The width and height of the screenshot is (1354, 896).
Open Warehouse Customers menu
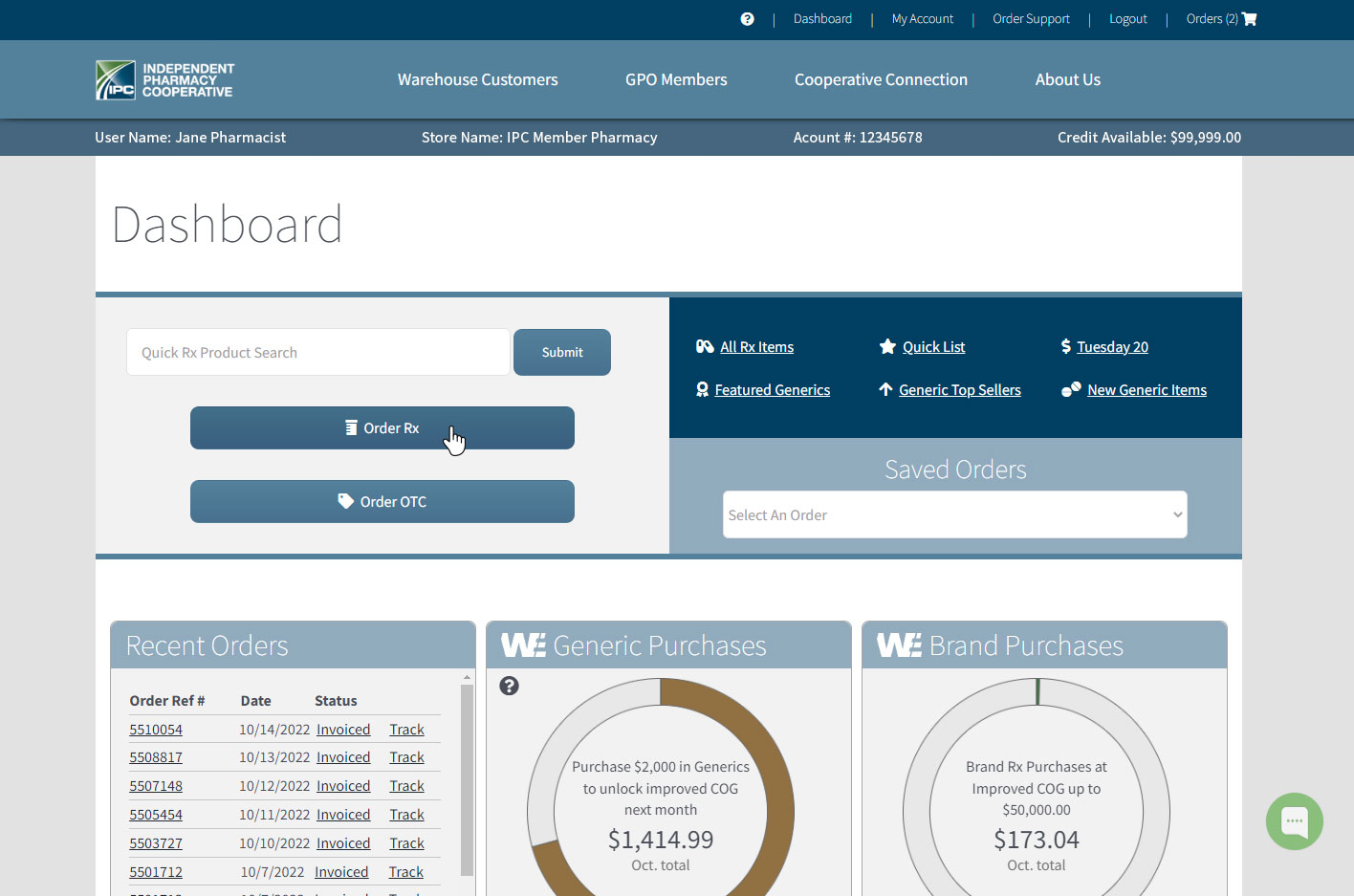click(478, 79)
